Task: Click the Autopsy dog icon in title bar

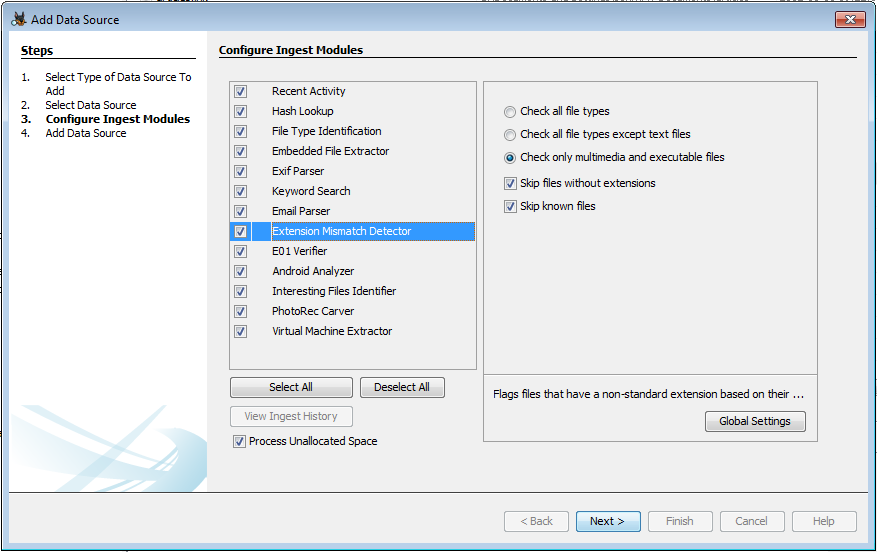Action: (x=18, y=19)
